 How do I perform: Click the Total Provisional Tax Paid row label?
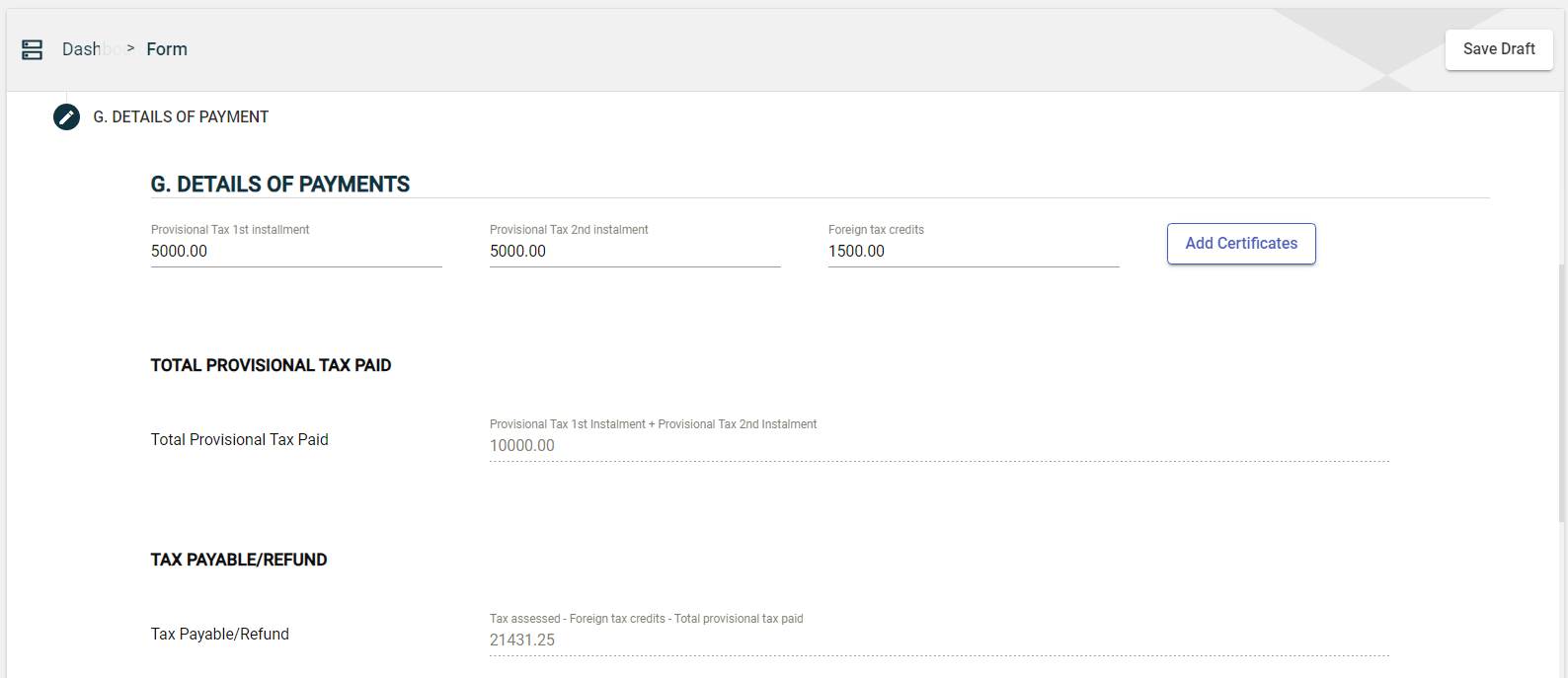(x=239, y=440)
